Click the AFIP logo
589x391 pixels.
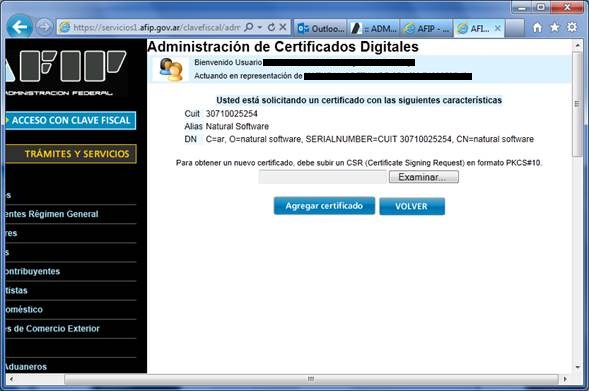pos(66,72)
